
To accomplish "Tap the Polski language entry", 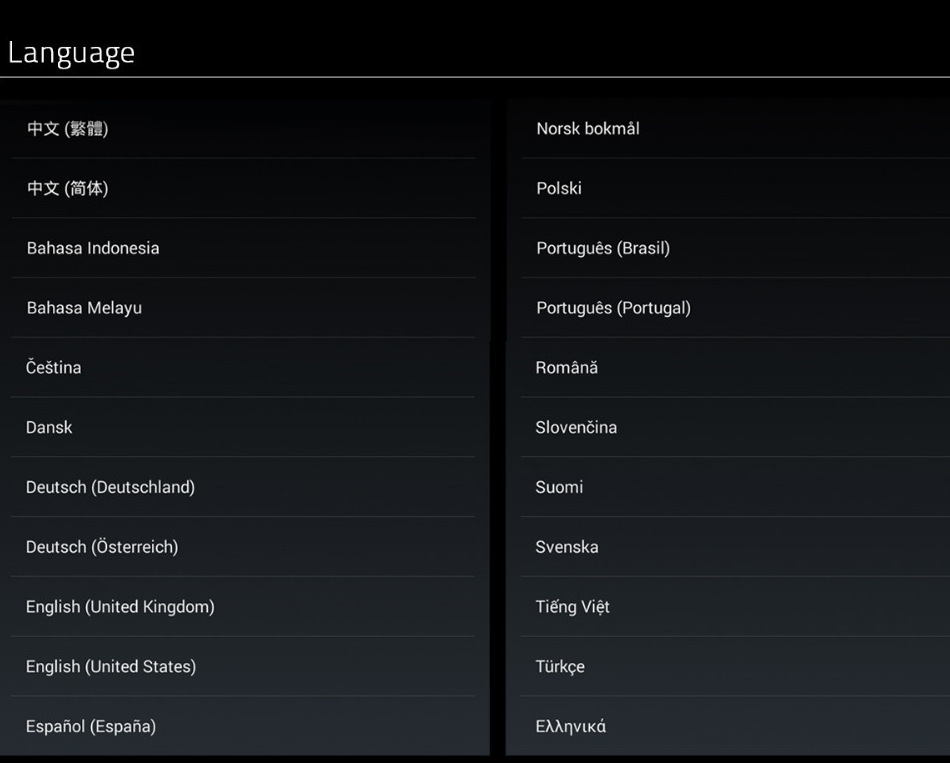I will (559, 188).
